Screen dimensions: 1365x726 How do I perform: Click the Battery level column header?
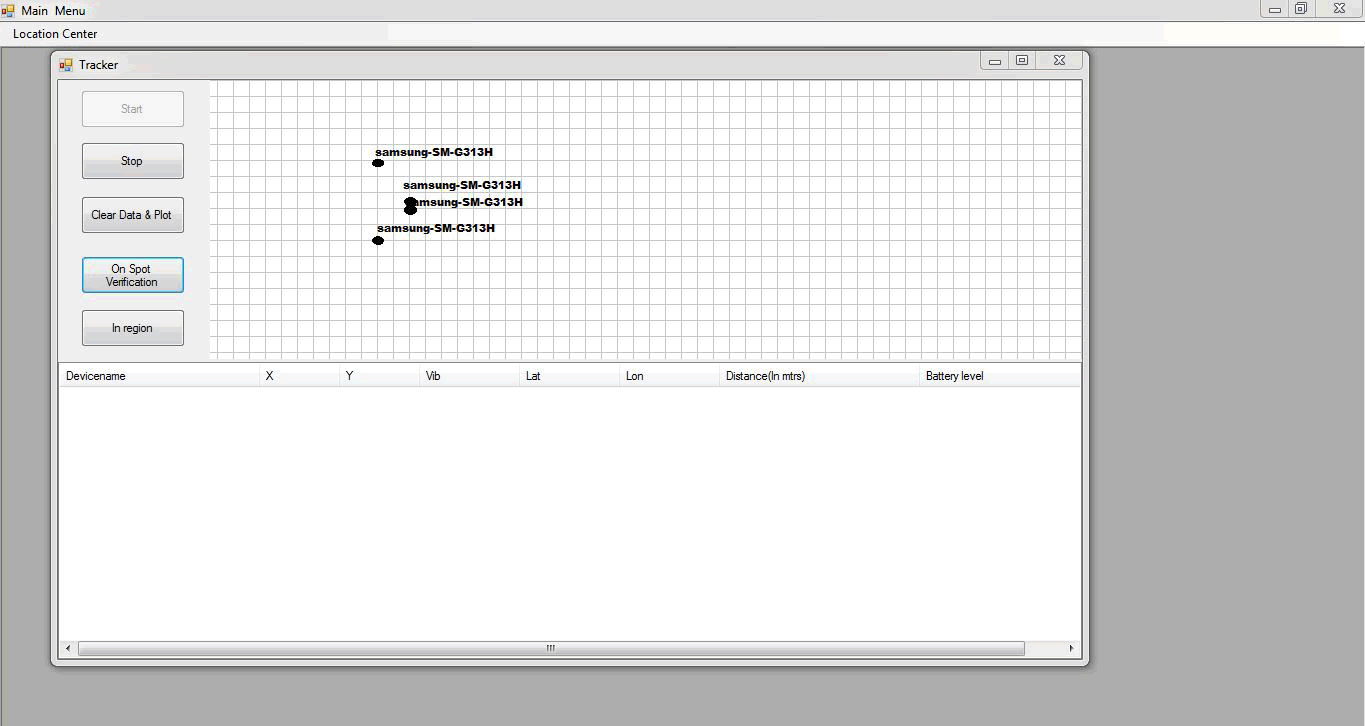coord(996,376)
